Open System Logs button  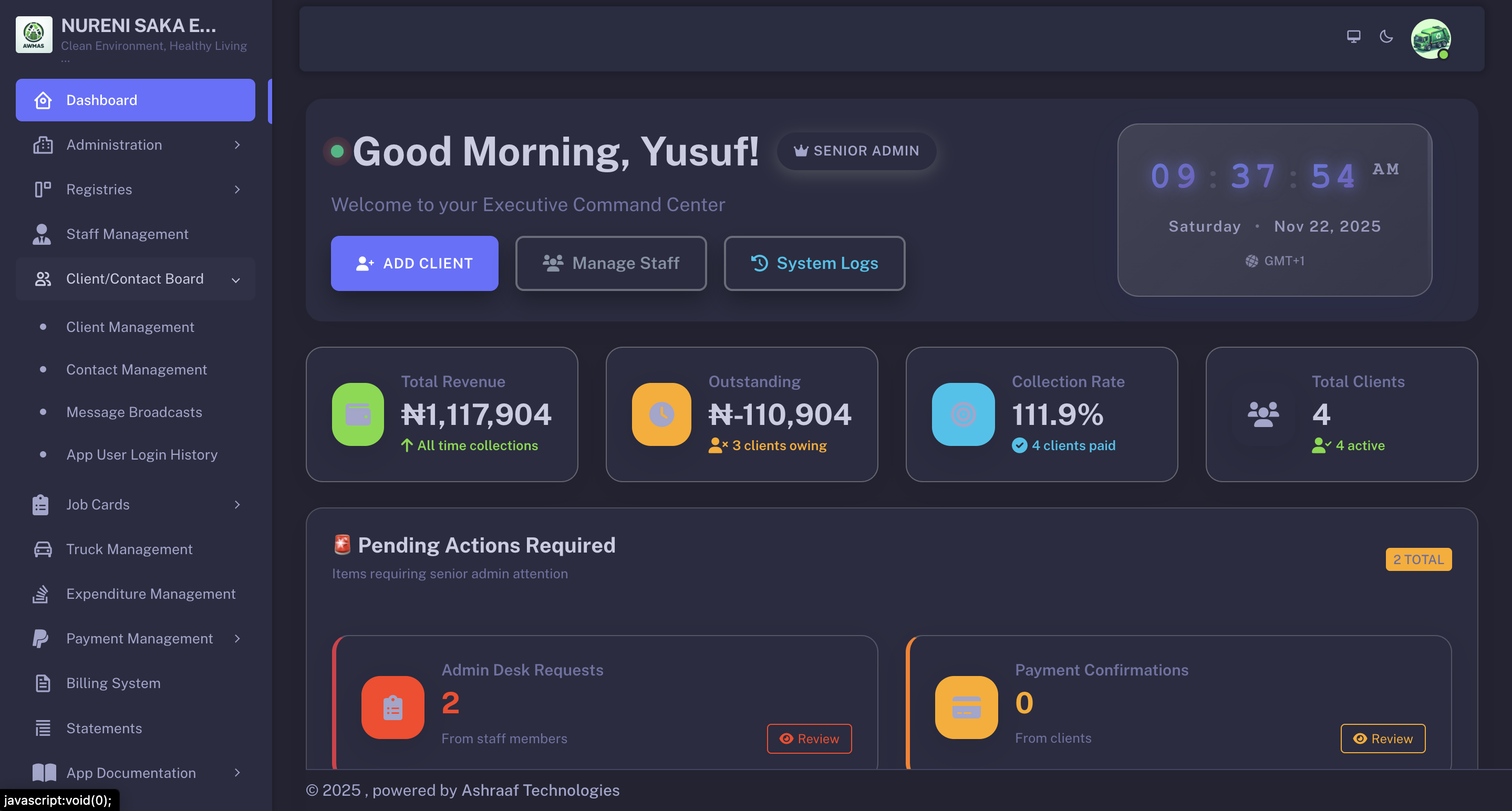(x=814, y=264)
